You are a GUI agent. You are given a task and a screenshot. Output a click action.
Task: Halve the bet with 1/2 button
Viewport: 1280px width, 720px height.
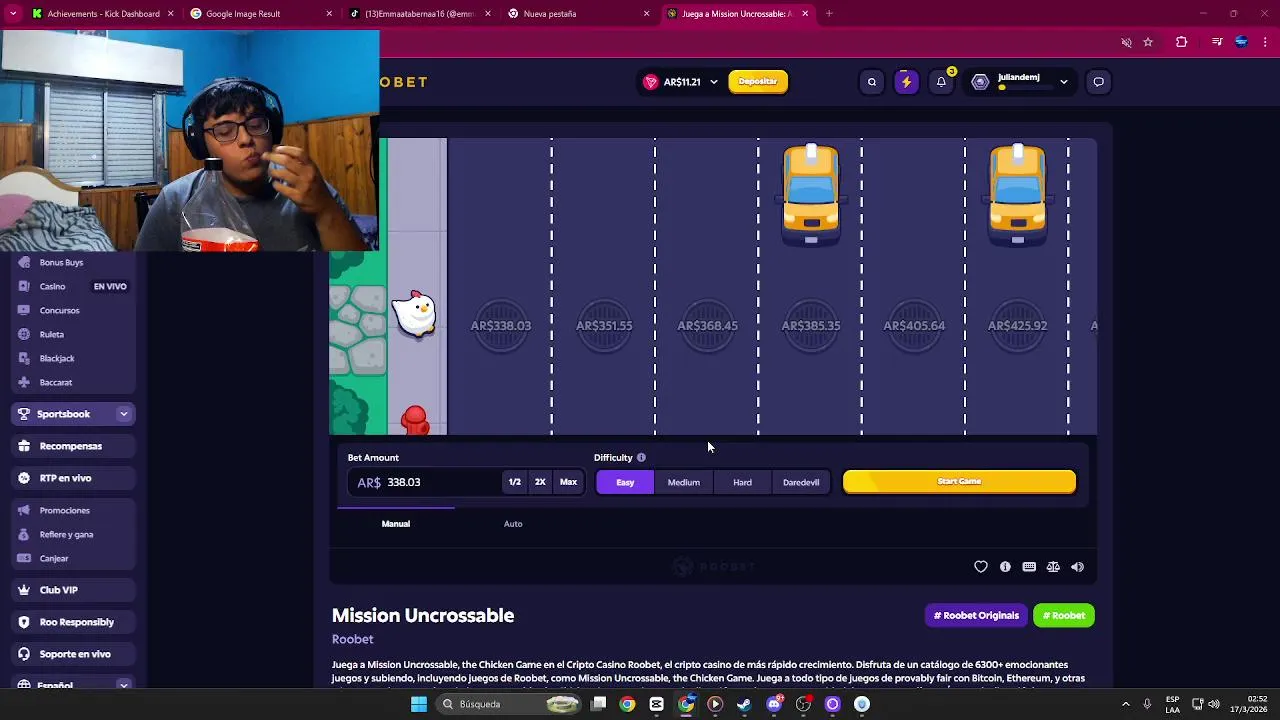pyautogui.click(x=514, y=482)
